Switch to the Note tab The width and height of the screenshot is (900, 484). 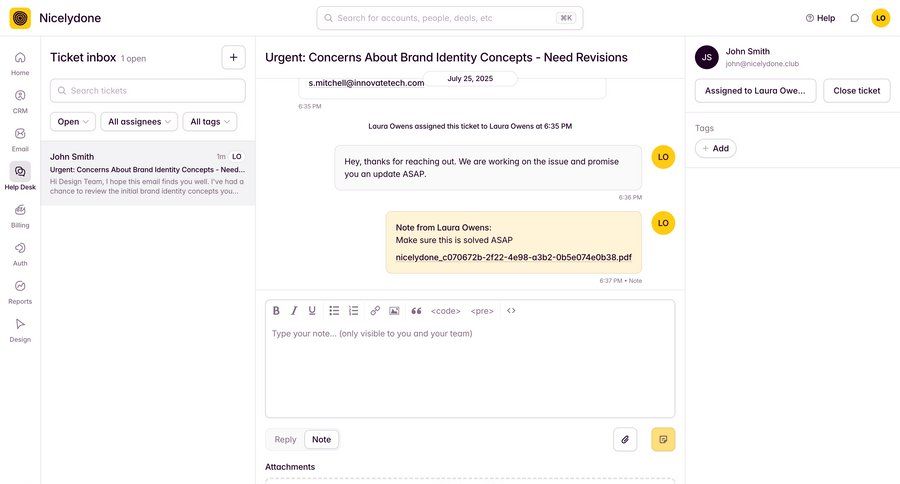[x=321, y=440]
